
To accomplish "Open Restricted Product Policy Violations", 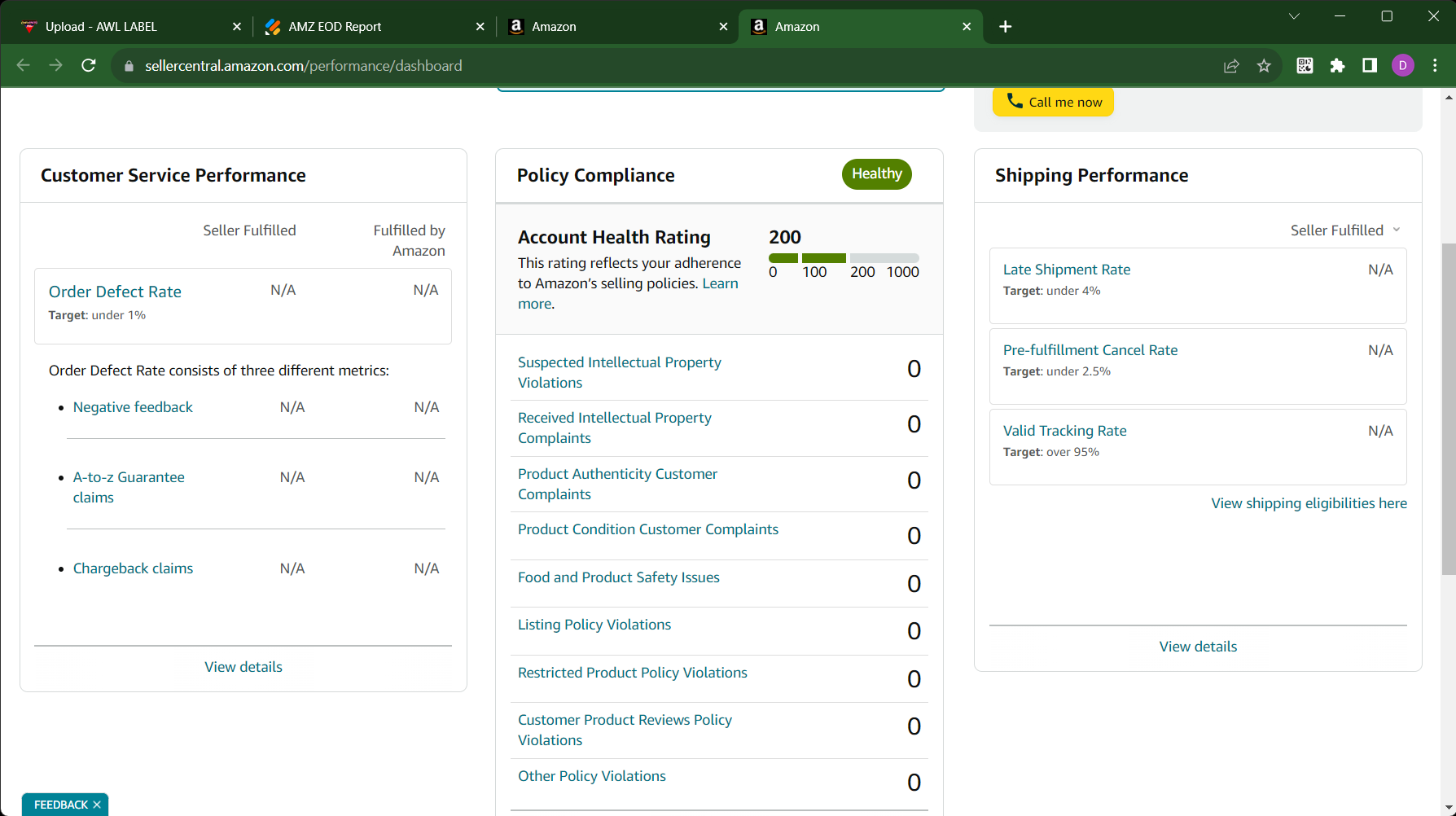I will pyautogui.click(x=633, y=673).
